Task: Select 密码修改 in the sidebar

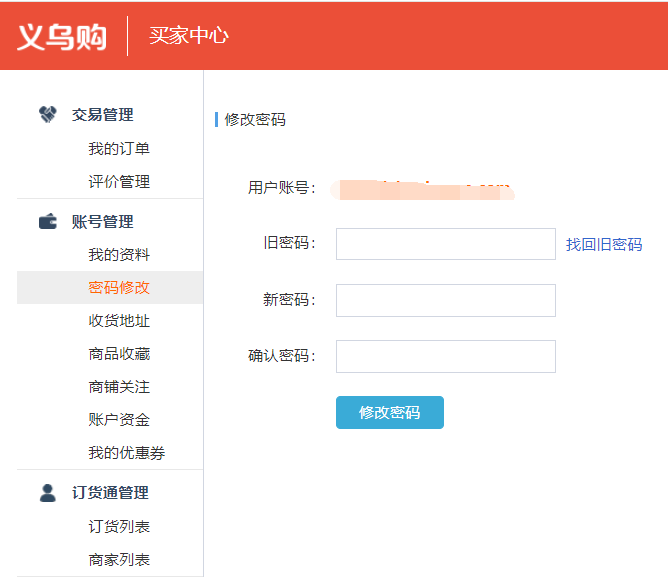Action: (119, 288)
